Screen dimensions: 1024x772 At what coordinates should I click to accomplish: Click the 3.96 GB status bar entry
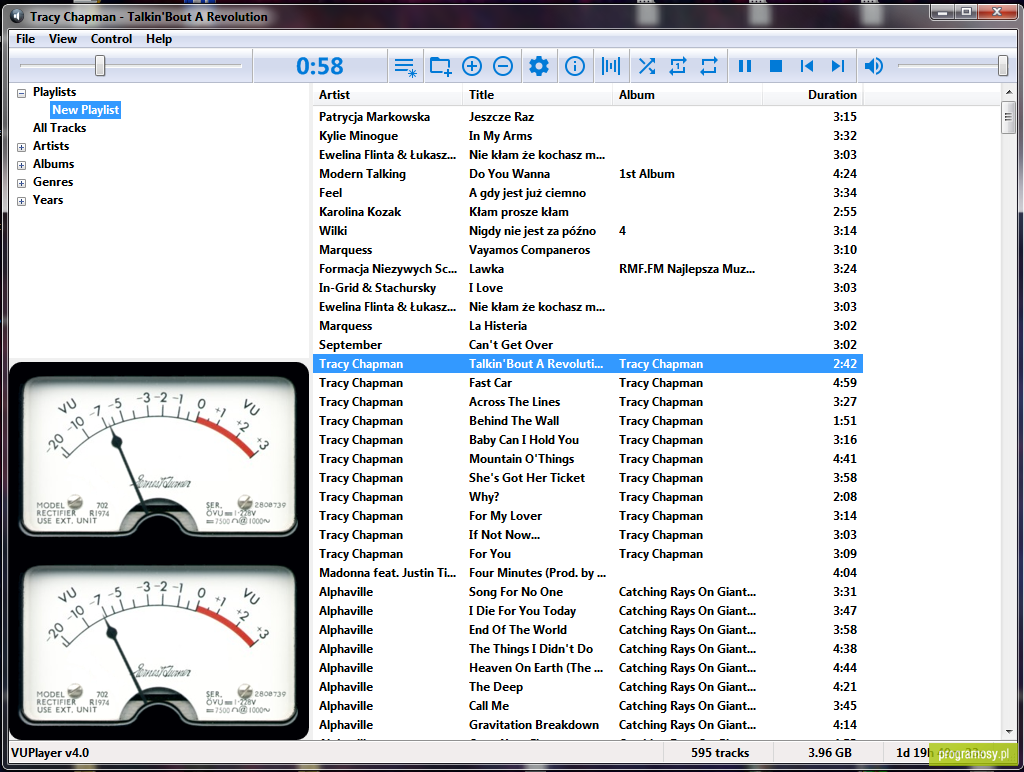(x=829, y=752)
